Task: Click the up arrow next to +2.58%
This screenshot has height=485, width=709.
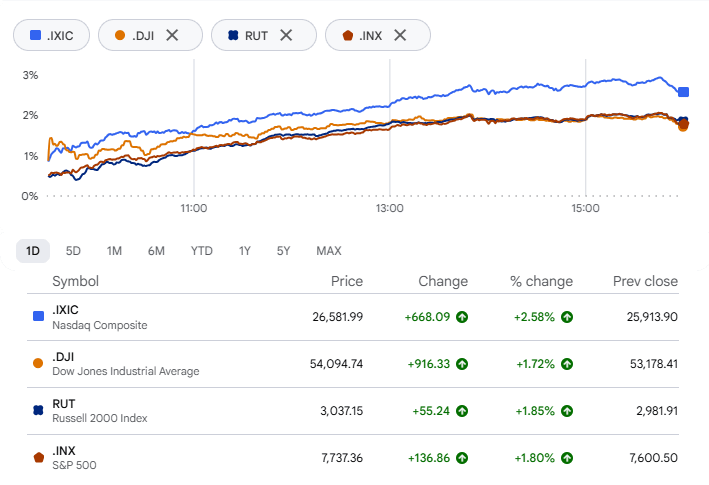Action: tap(567, 317)
